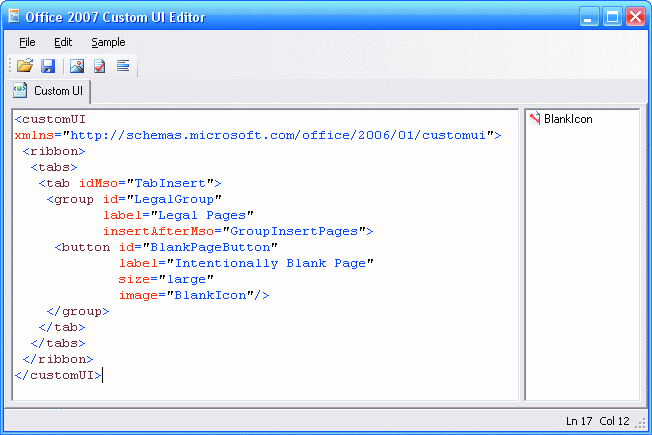The image size is (652, 435).
Task: Click the toolbar drag grip handle
Action: tap(10, 66)
